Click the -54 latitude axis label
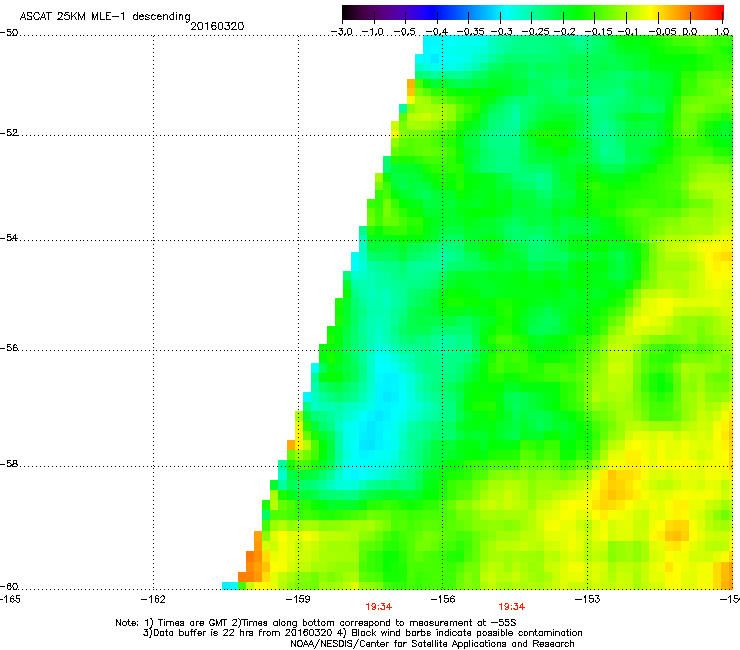 8,238
